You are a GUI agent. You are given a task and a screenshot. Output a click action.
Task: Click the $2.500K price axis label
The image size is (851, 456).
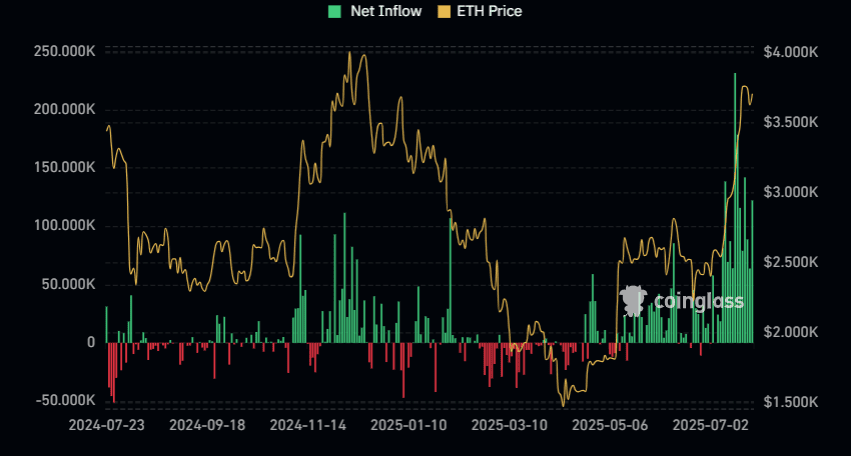pyautogui.click(x=790, y=262)
